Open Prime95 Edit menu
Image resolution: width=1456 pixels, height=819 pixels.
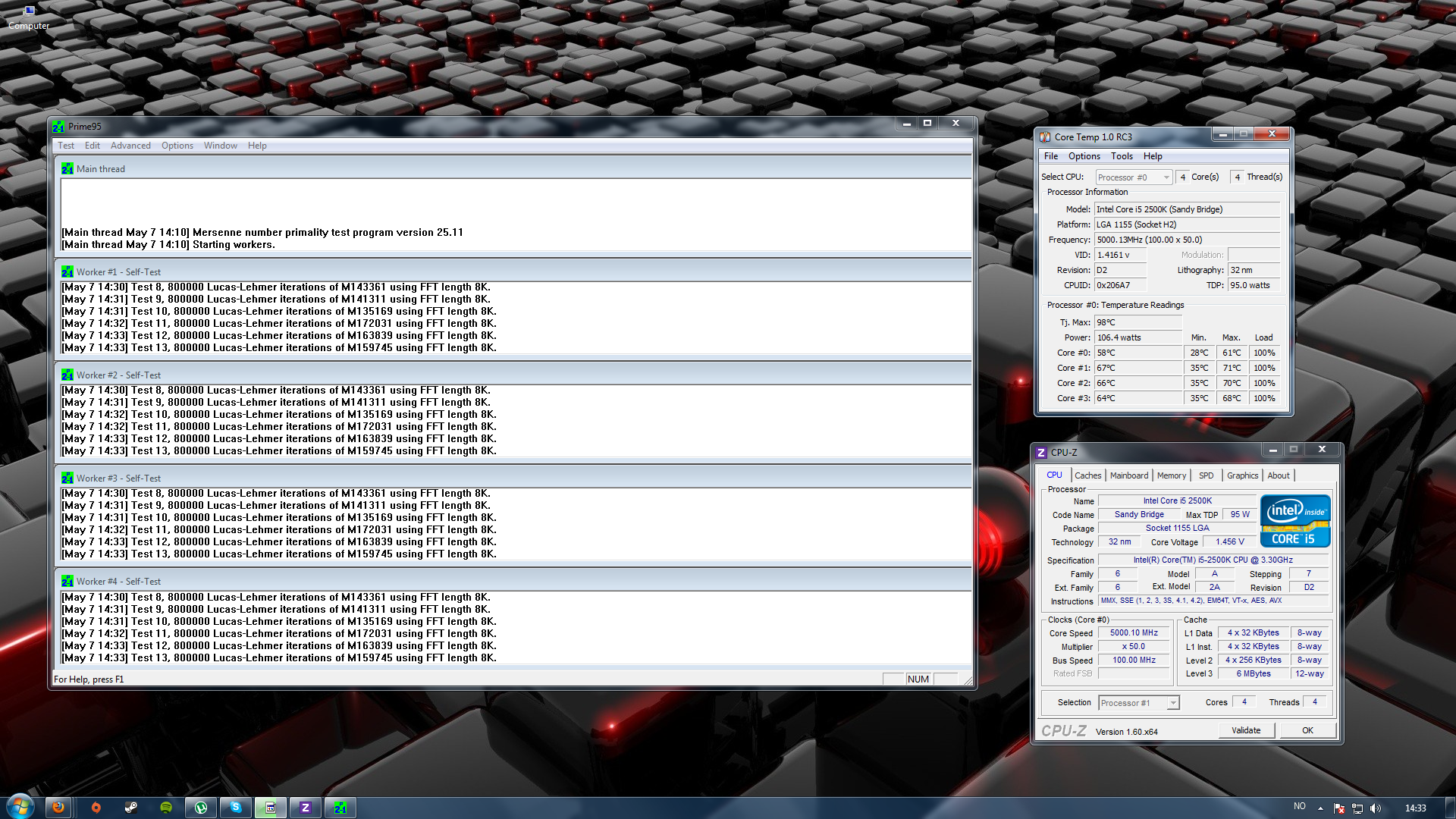pyautogui.click(x=93, y=146)
